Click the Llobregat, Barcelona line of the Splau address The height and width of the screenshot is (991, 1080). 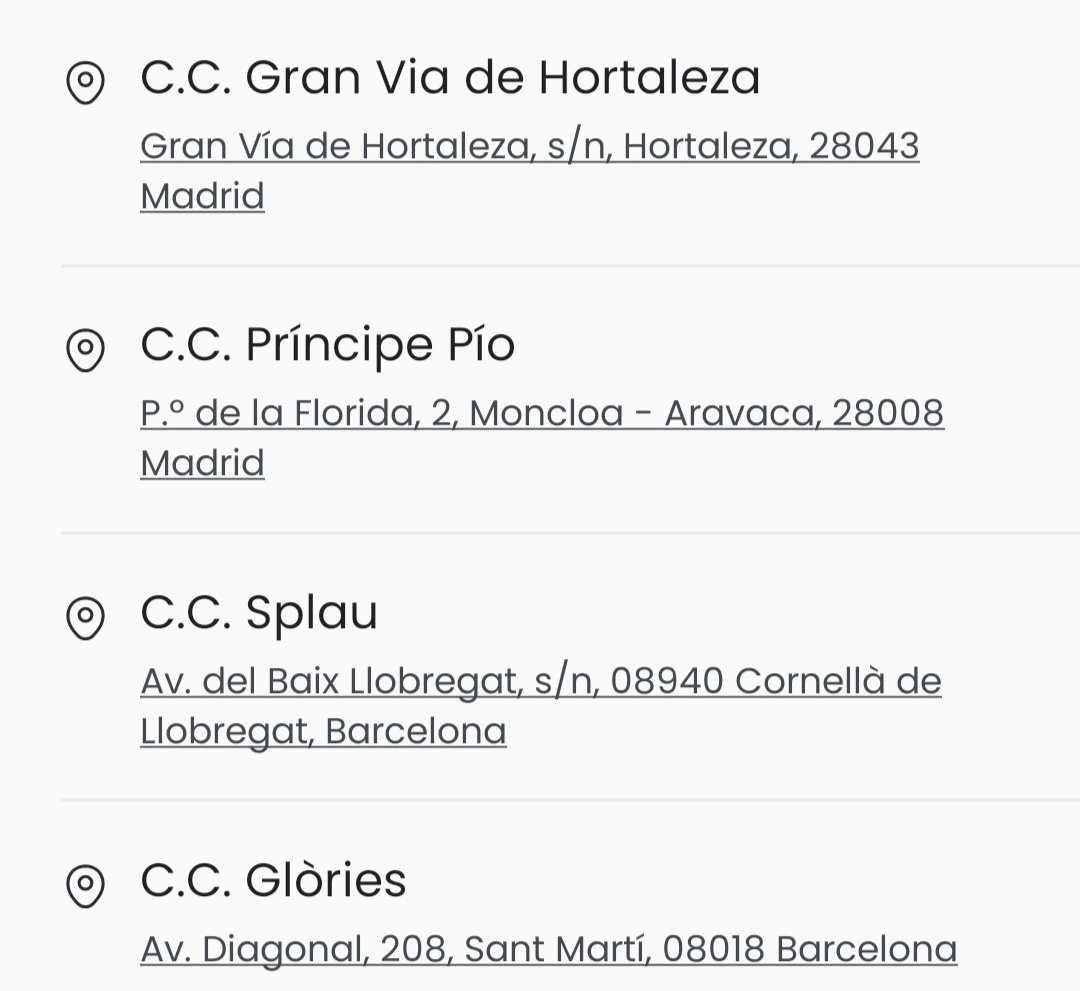click(x=323, y=731)
